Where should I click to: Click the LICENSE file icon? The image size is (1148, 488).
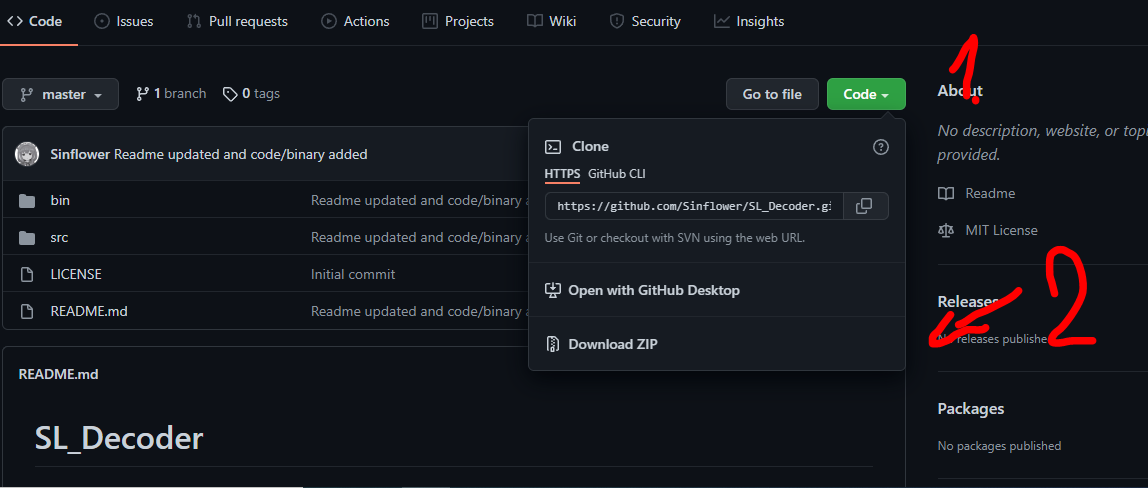coord(27,275)
